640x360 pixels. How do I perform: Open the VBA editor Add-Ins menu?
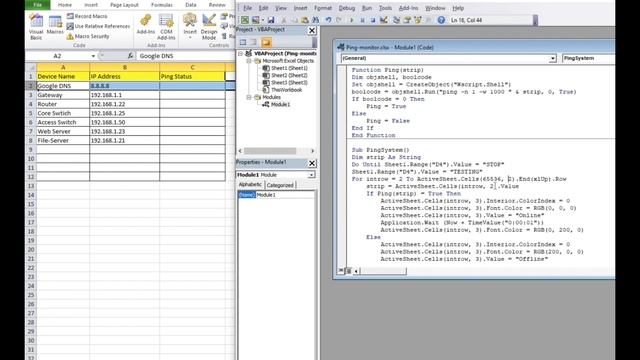click(408, 8)
